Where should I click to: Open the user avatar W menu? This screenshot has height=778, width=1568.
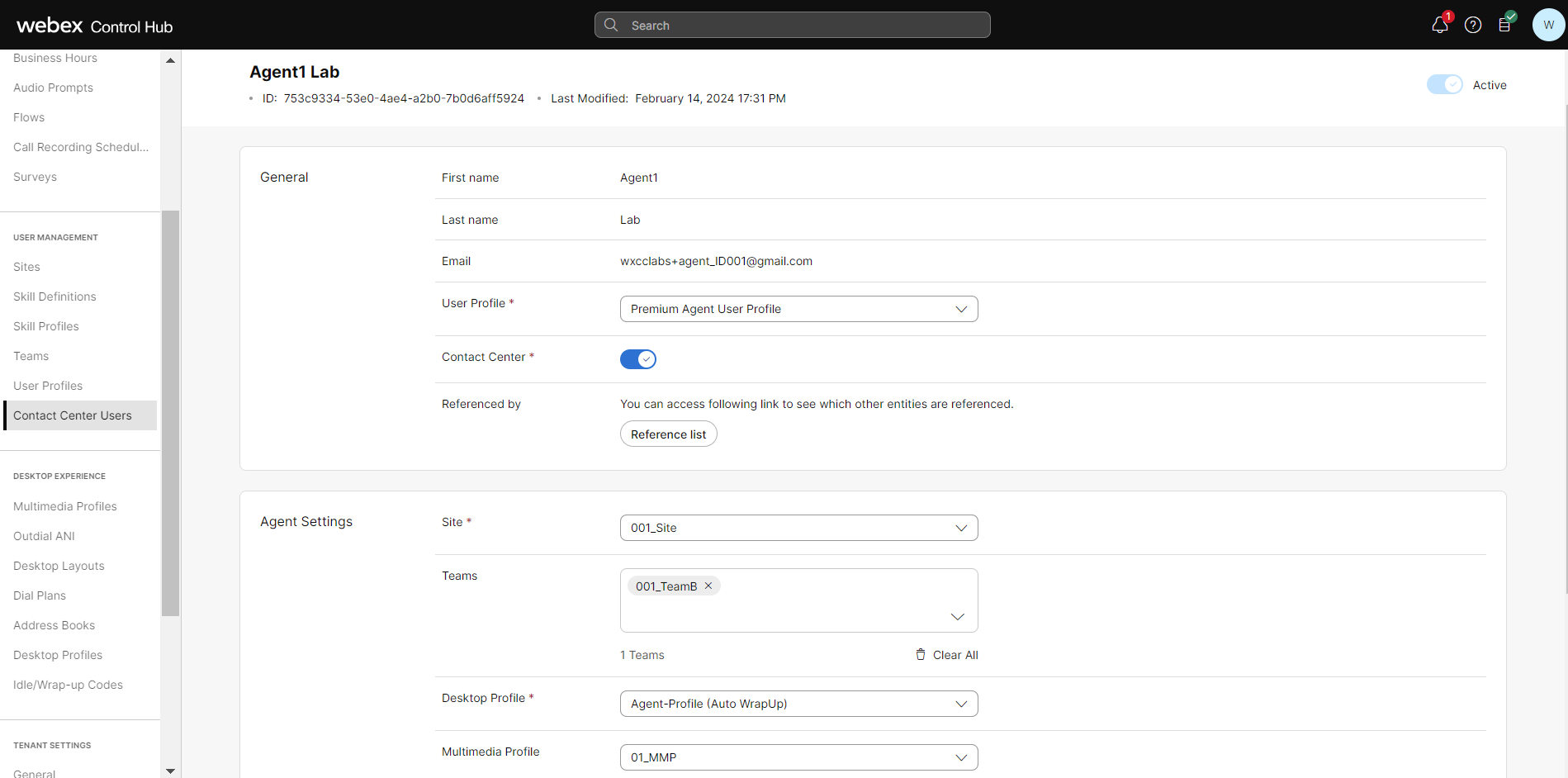1548,25
